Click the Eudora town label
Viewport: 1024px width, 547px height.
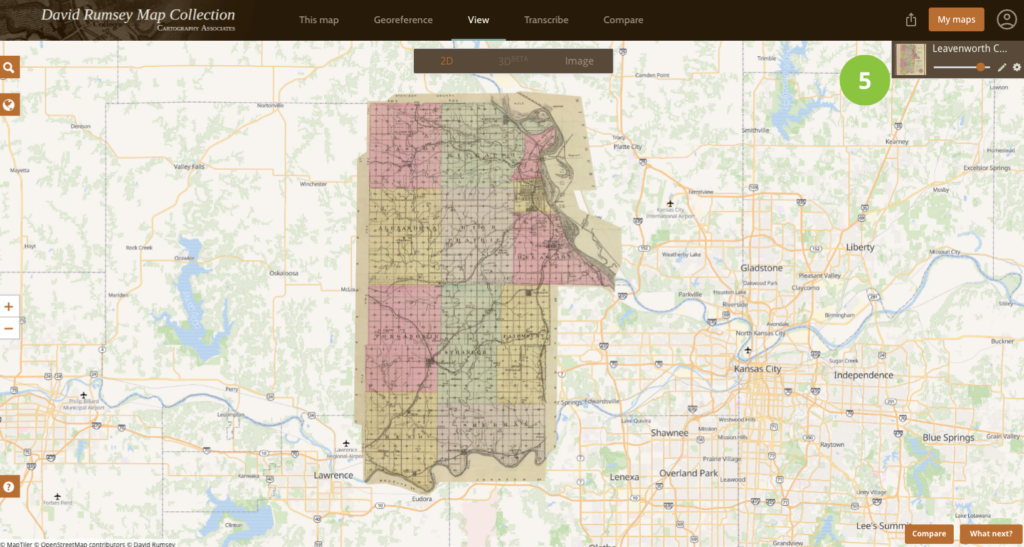[422, 499]
